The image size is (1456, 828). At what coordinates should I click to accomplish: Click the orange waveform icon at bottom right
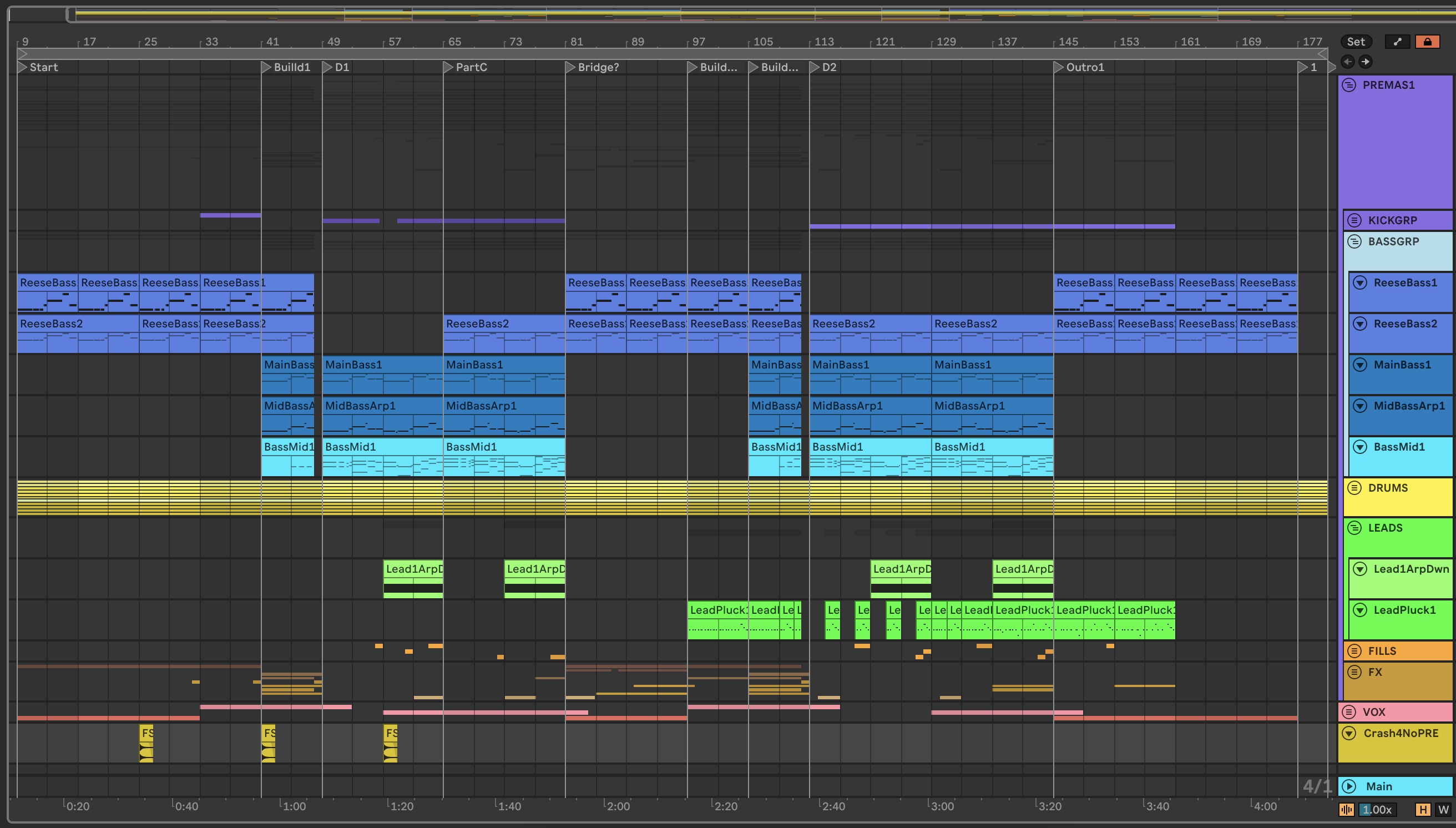tap(1346, 809)
